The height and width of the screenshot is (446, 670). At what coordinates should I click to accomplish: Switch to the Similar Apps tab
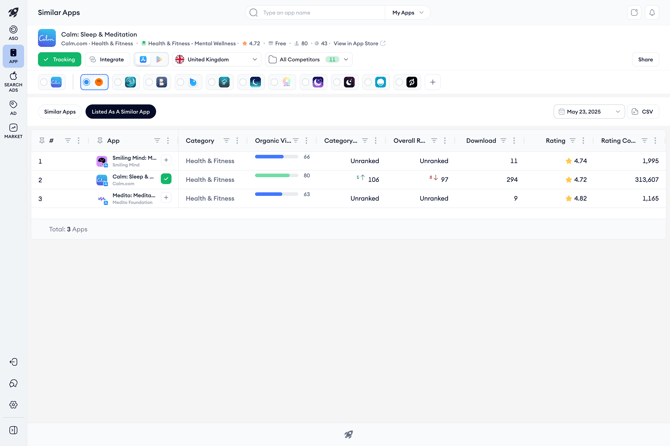[60, 112]
